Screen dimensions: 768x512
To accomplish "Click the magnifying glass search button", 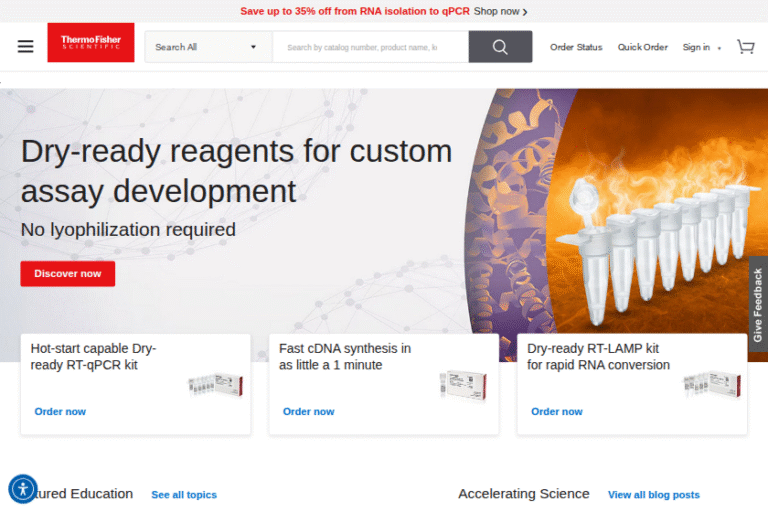I will pyautogui.click(x=500, y=47).
